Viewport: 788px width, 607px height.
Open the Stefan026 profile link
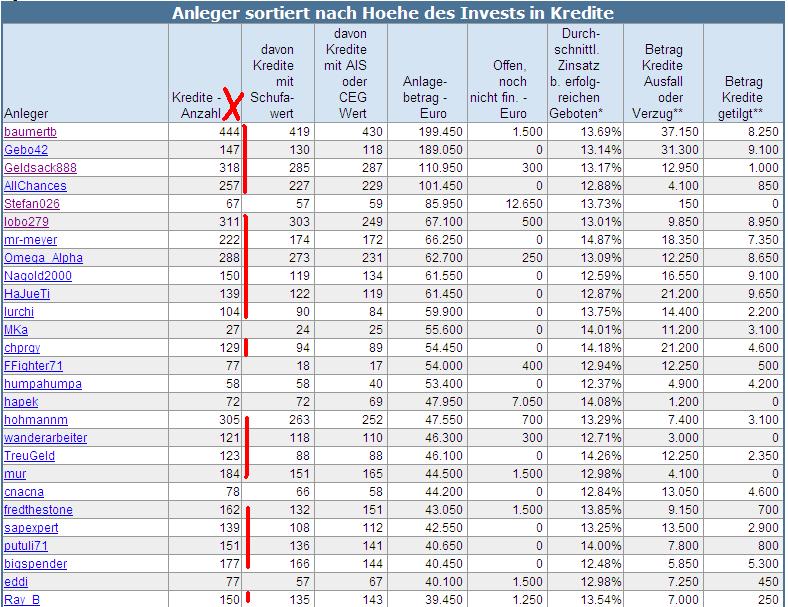[33, 204]
